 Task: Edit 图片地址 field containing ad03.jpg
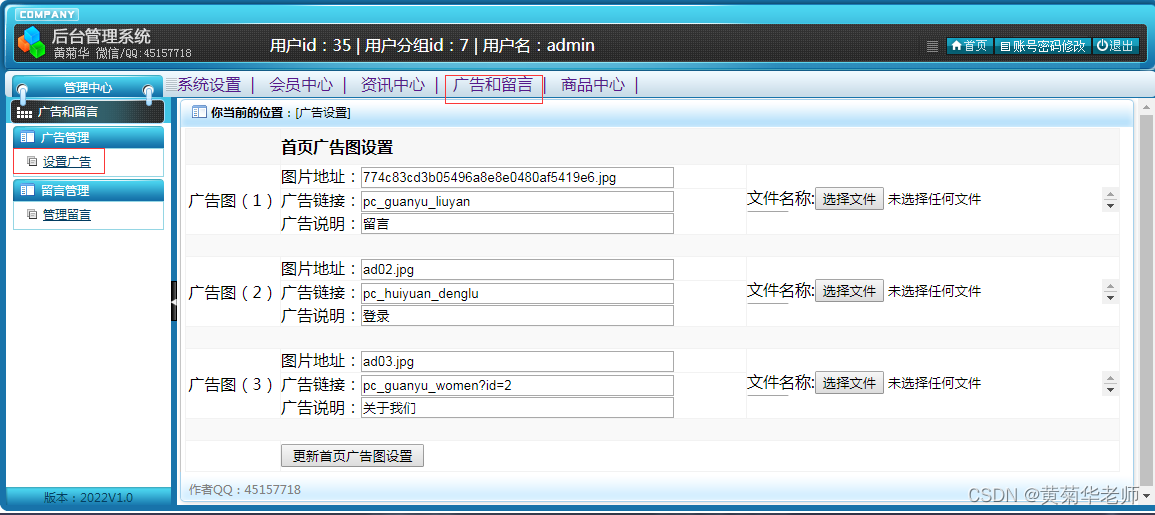(x=517, y=362)
